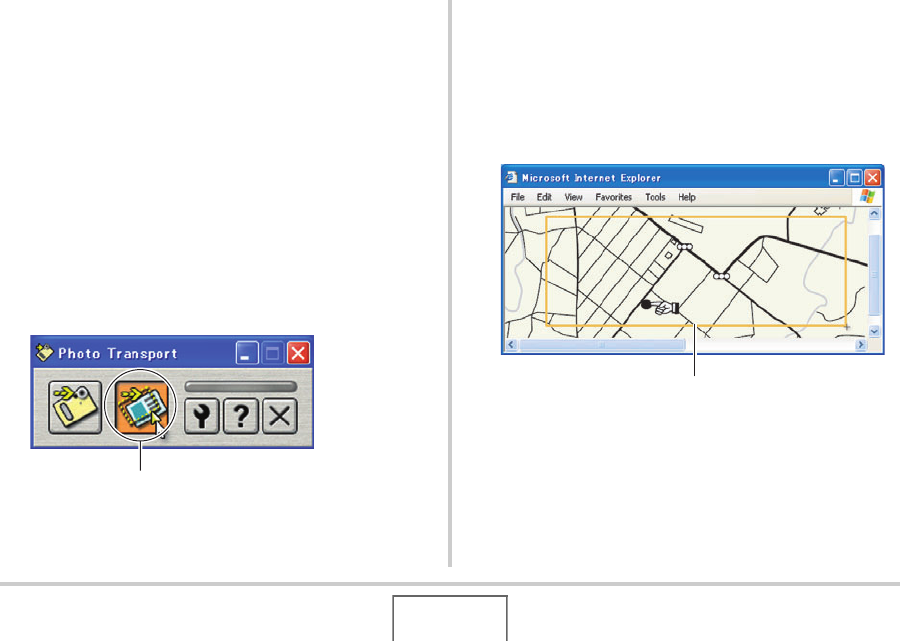Image resolution: width=900 pixels, height=641 pixels.
Task: Open the Tools menu in Internet Explorer
Action: (x=655, y=197)
